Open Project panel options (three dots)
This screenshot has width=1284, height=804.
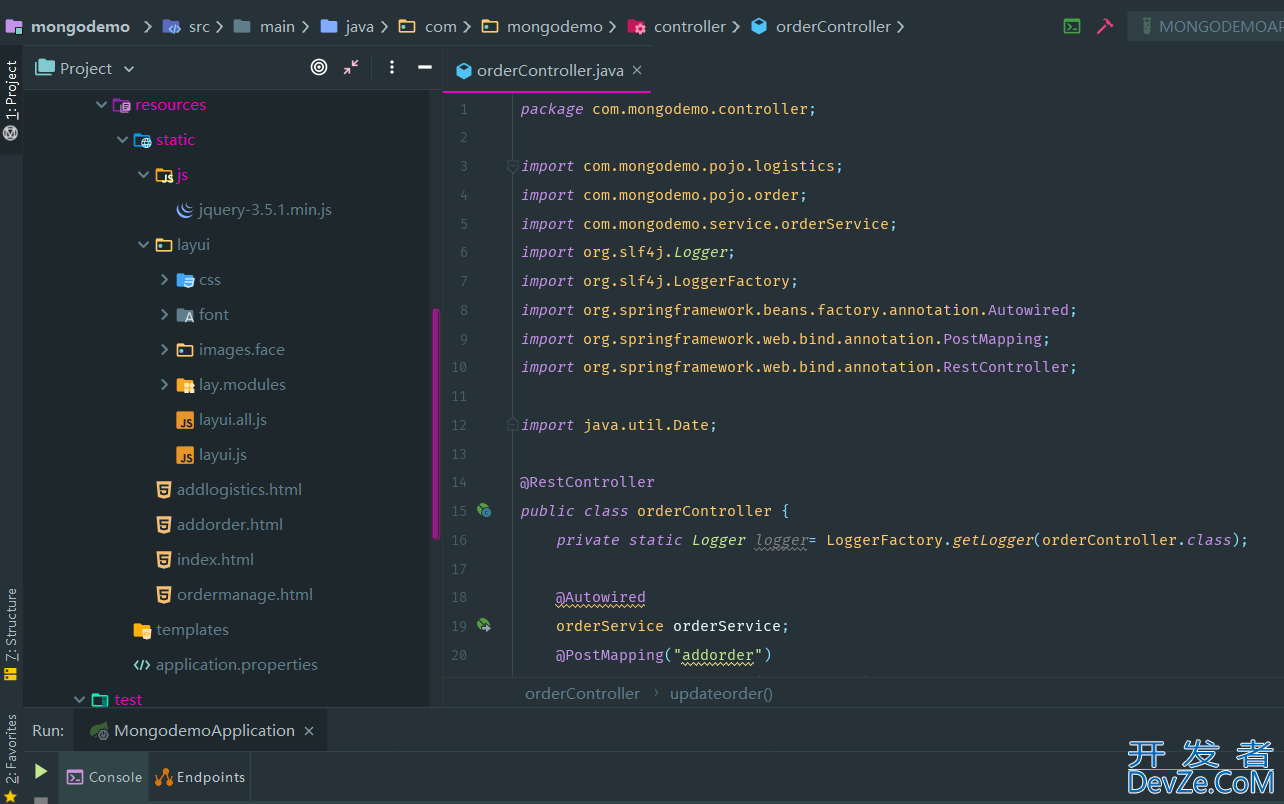[x=392, y=67]
